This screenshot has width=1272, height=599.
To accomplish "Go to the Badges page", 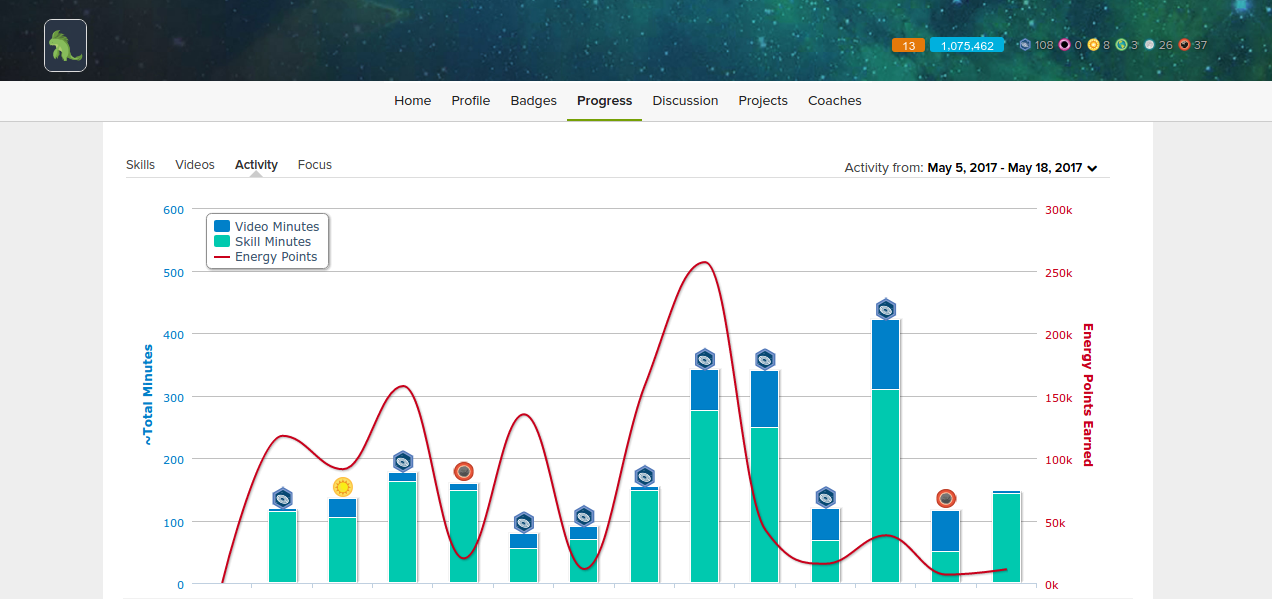I will tap(533, 101).
